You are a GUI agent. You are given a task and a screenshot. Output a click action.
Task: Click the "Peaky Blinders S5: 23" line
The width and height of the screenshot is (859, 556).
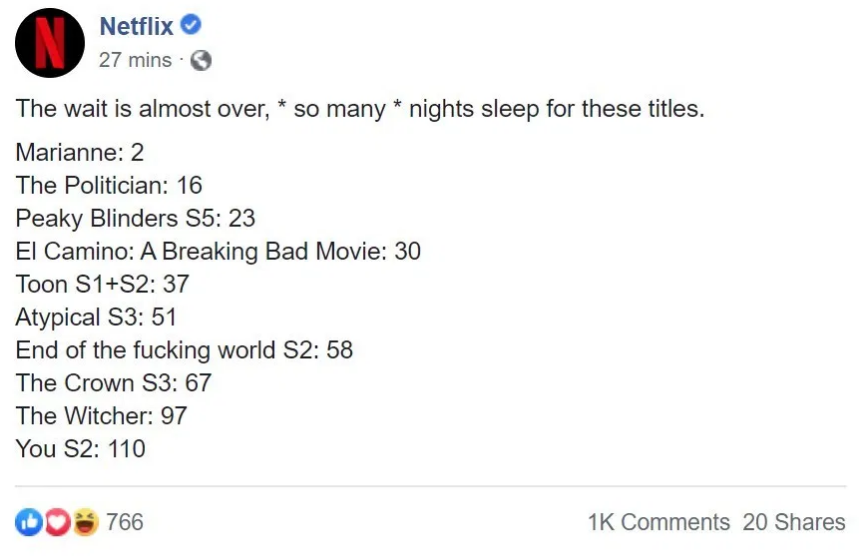(x=135, y=218)
